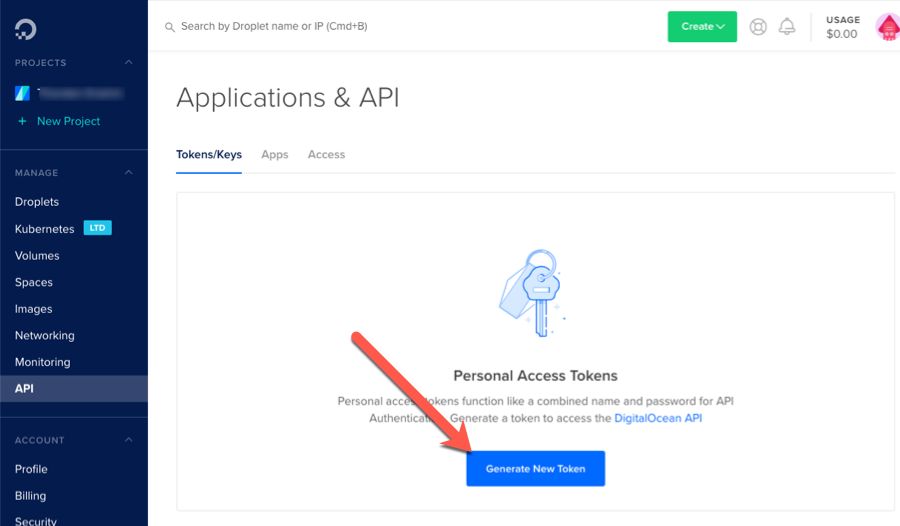The image size is (900, 526).
Task: Click the Kubernetes LTD badge
Action: point(98,228)
